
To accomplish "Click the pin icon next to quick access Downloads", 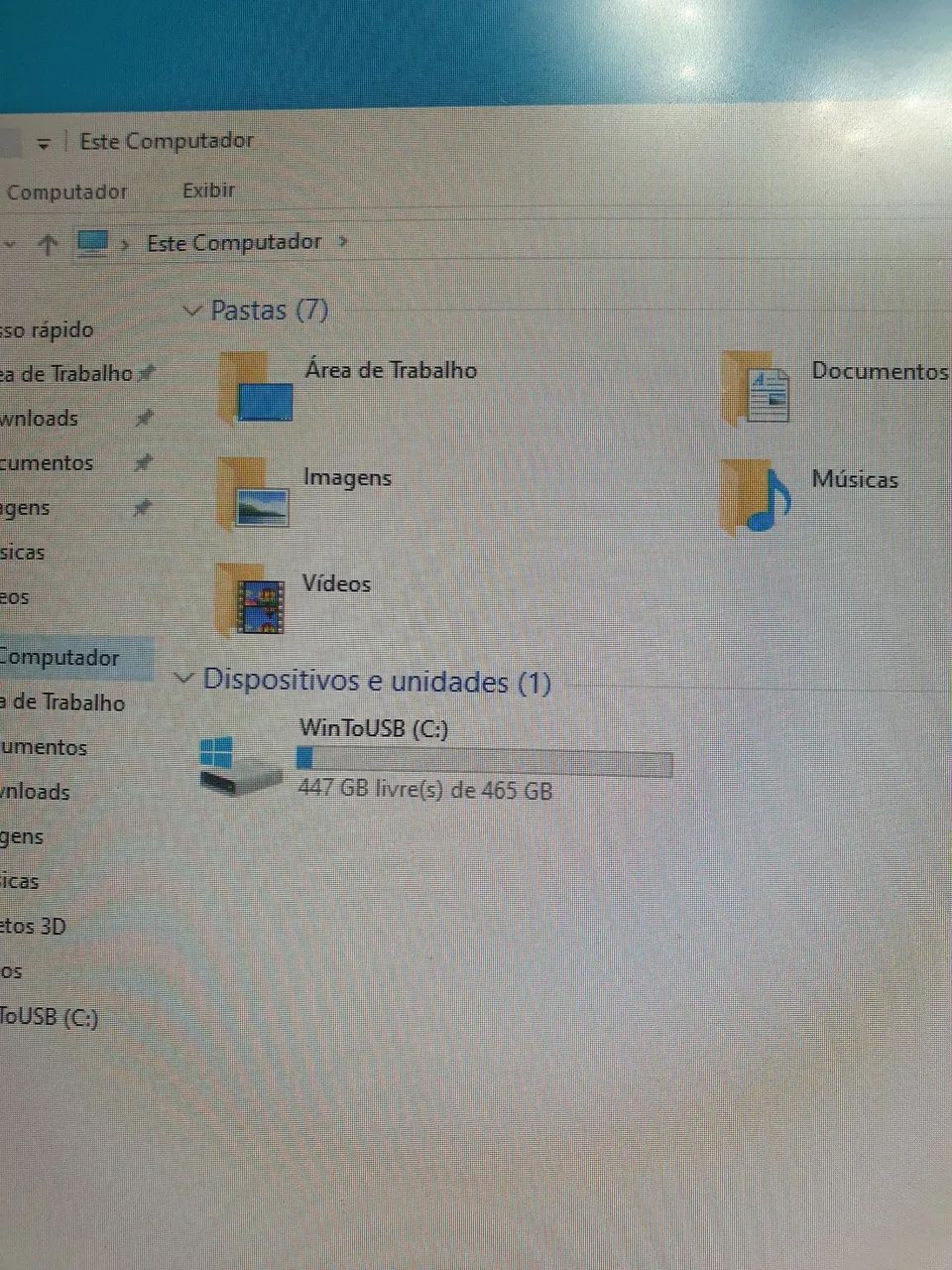I will tap(145, 418).
